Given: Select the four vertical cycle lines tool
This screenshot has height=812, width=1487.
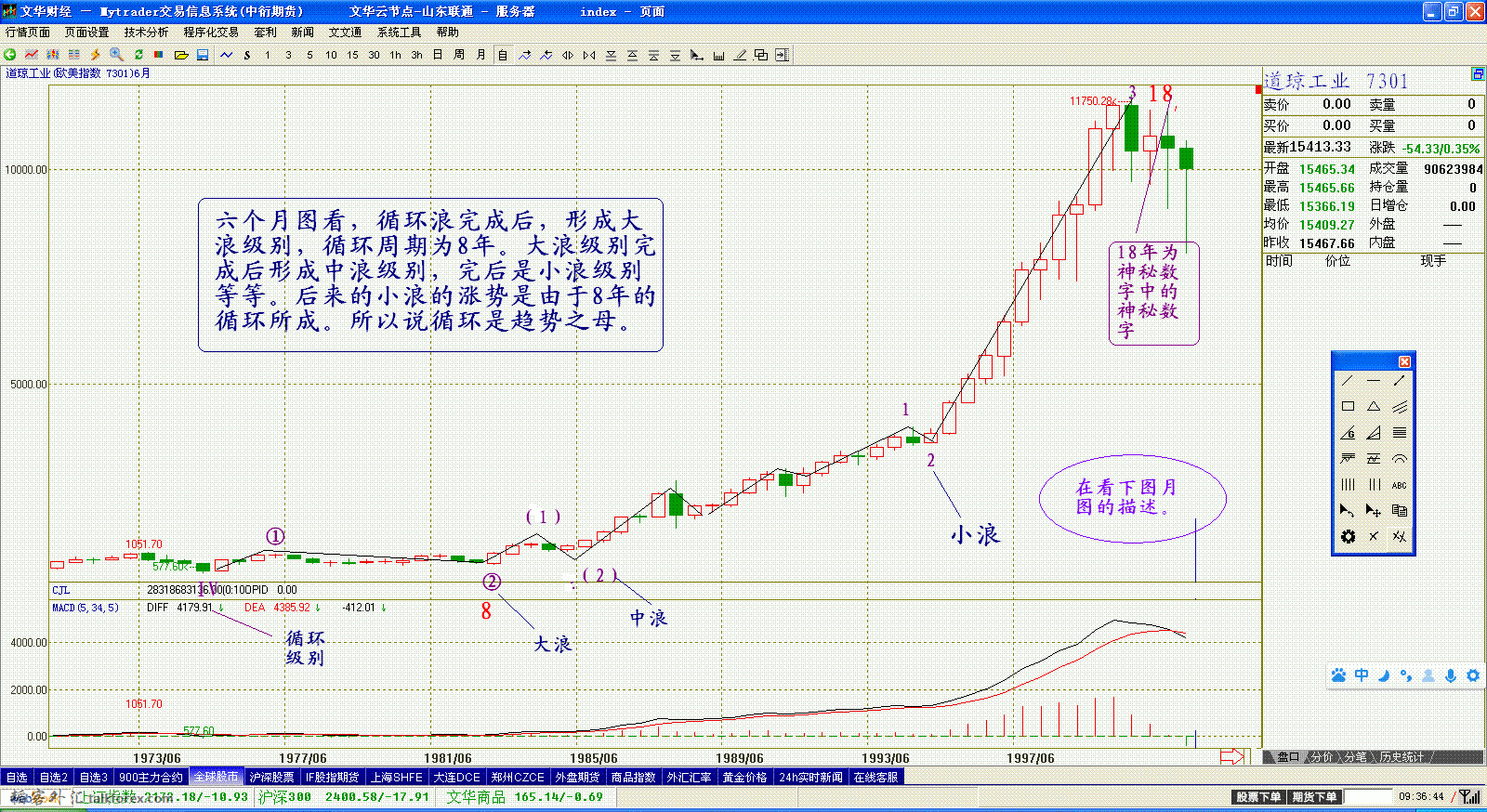Looking at the screenshot, I should (1348, 485).
